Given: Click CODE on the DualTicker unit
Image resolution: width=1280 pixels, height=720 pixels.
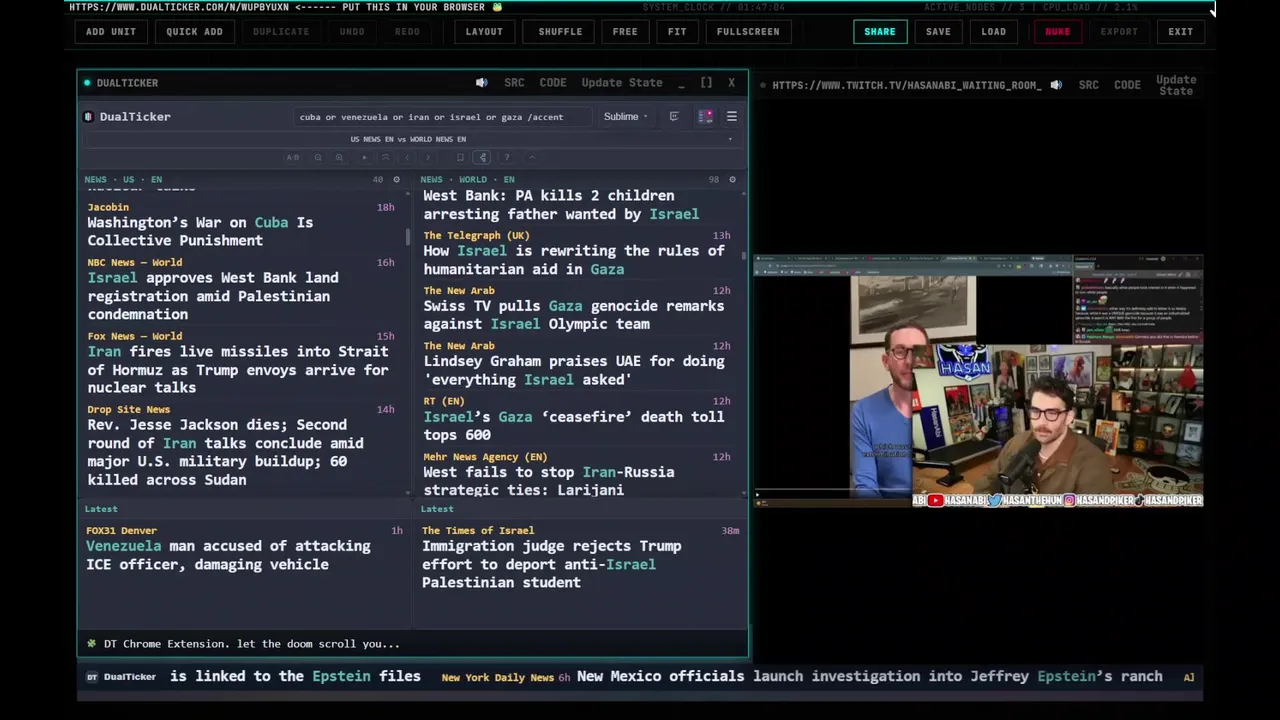Looking at the screenshot, I should (553, 83).
